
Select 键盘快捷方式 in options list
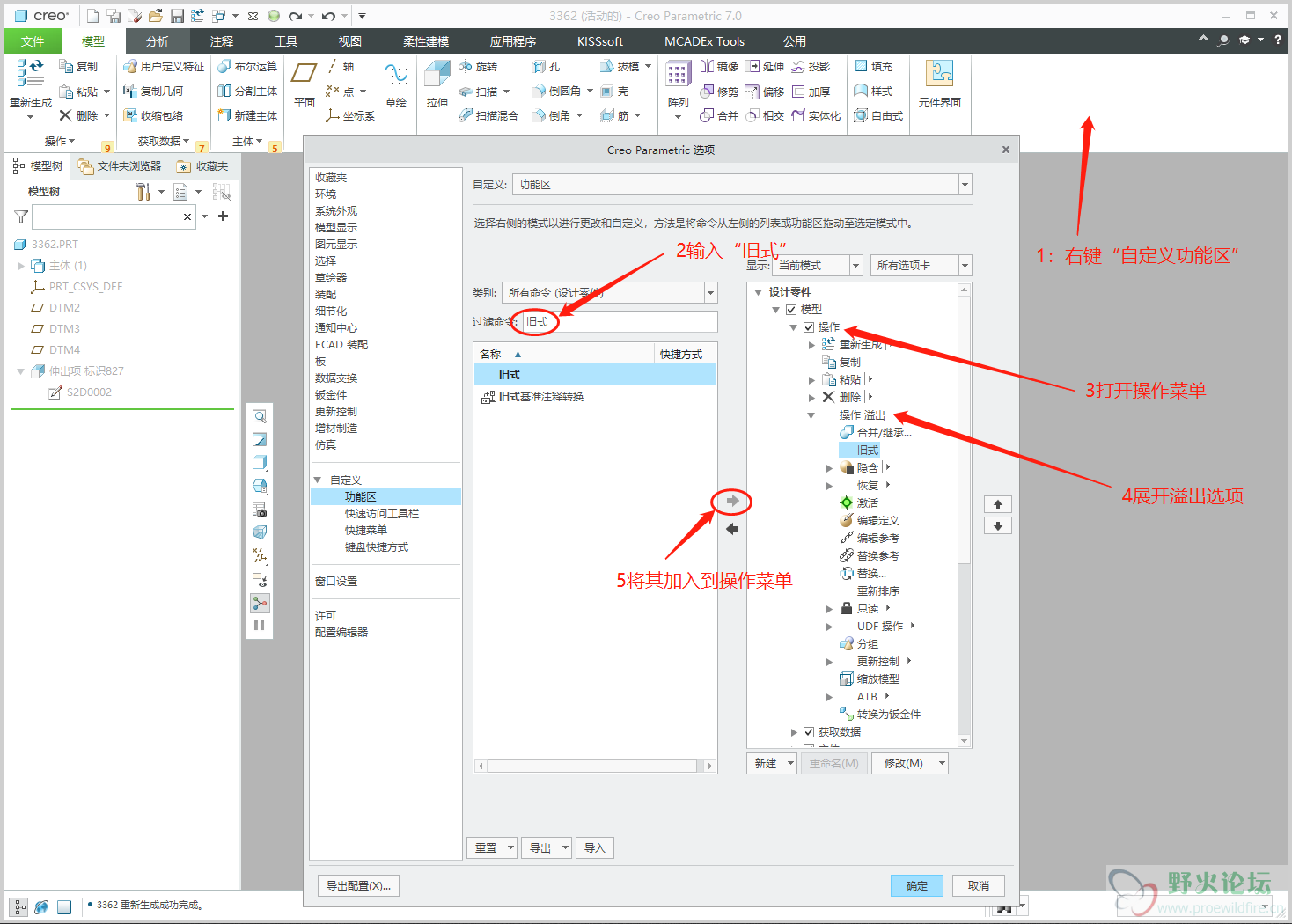[377, 547]
